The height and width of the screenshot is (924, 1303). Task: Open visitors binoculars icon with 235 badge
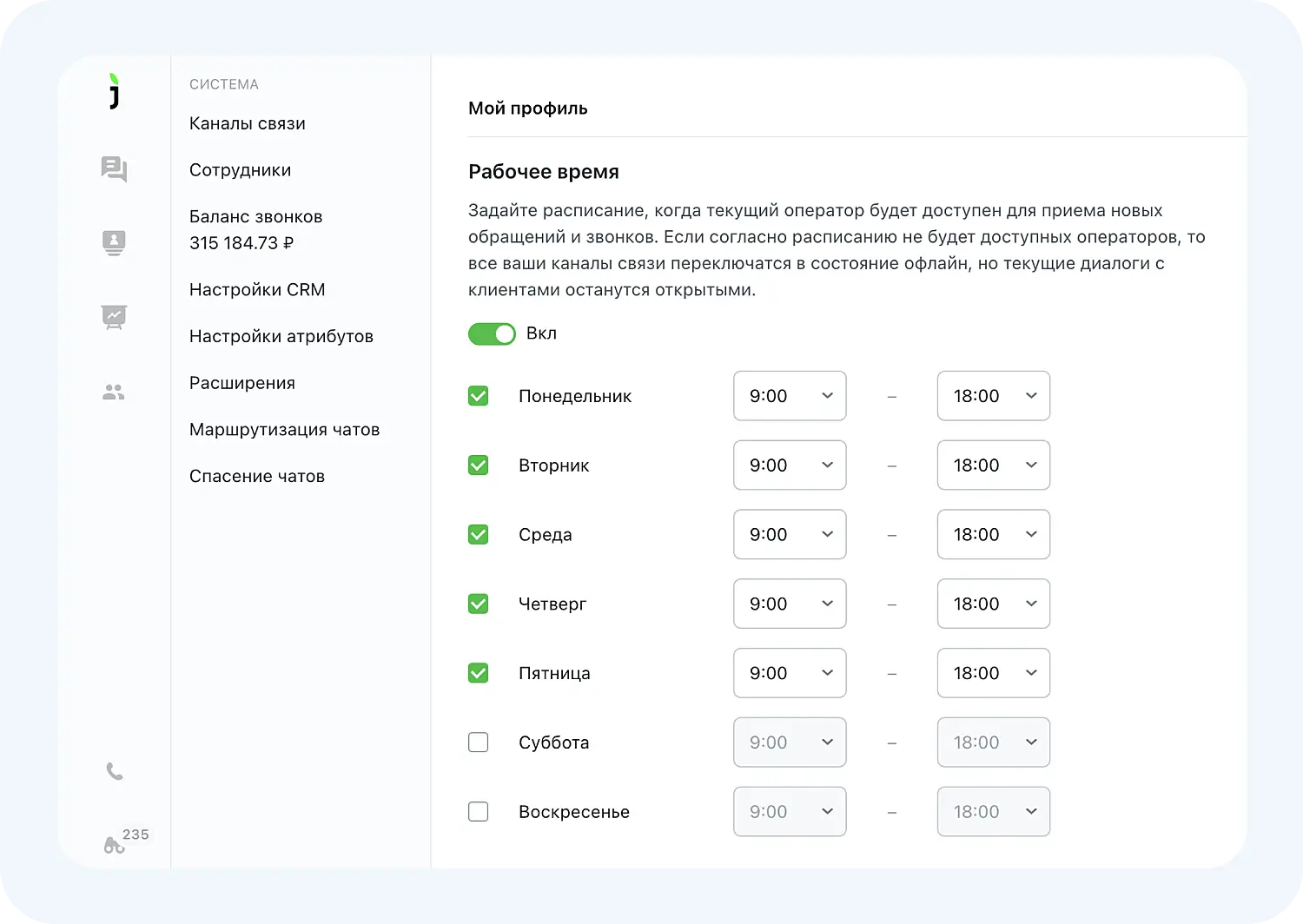pyautogui.click(x=115, y=845)
